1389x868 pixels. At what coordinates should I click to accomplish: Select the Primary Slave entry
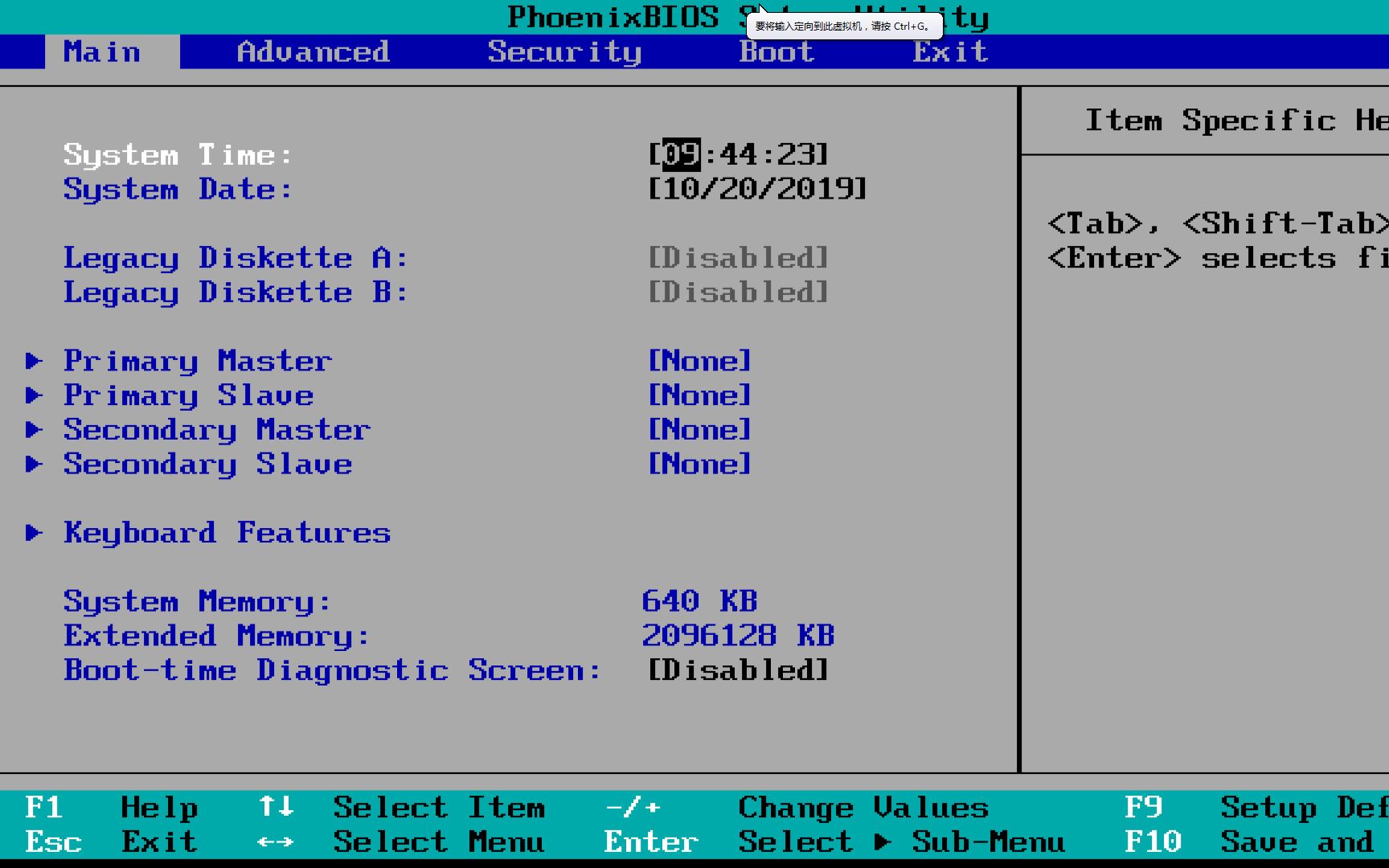188,395
